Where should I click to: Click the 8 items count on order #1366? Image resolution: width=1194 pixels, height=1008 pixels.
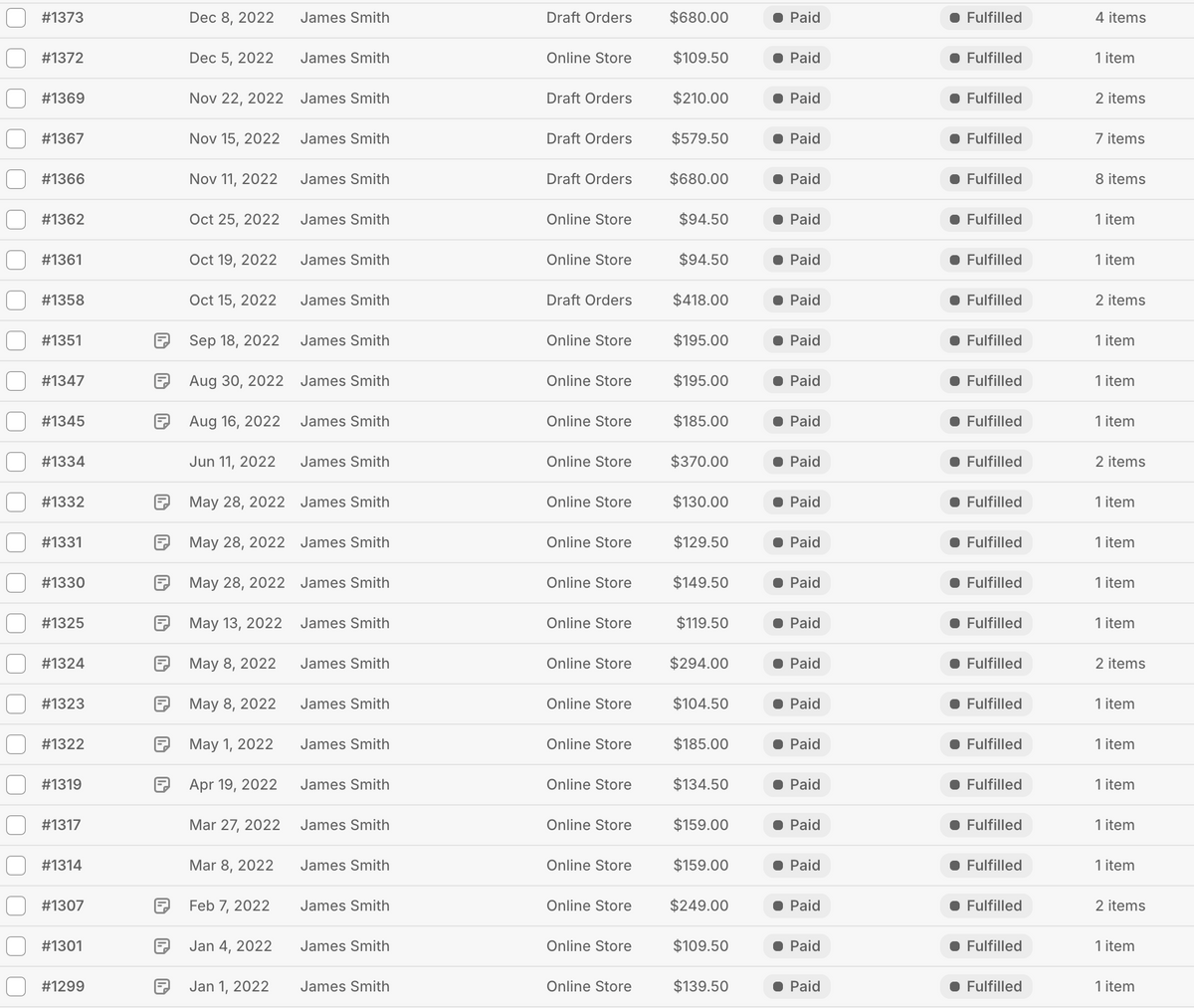click(1120, 179)
